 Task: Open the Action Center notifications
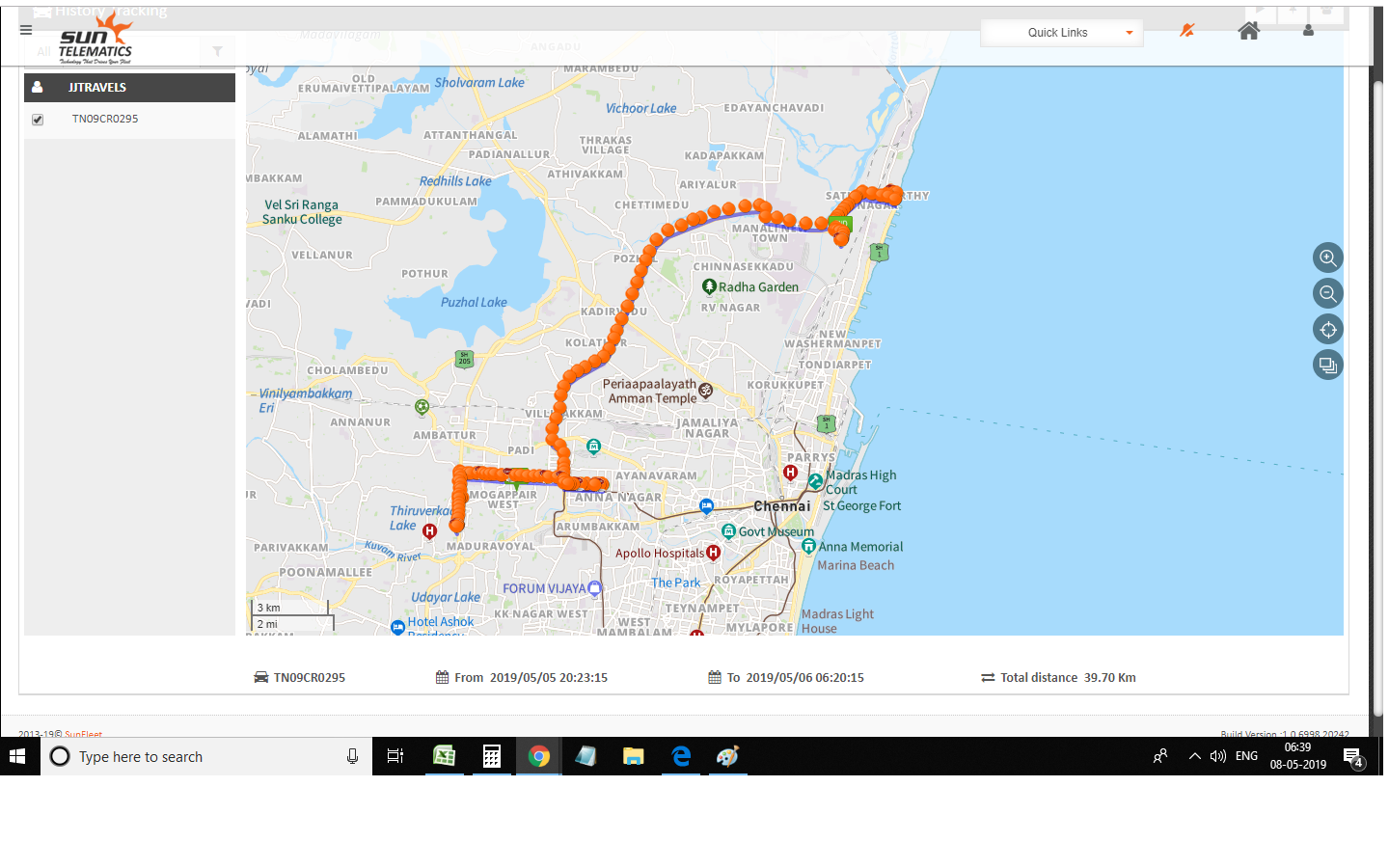(x=1353, y=758)
